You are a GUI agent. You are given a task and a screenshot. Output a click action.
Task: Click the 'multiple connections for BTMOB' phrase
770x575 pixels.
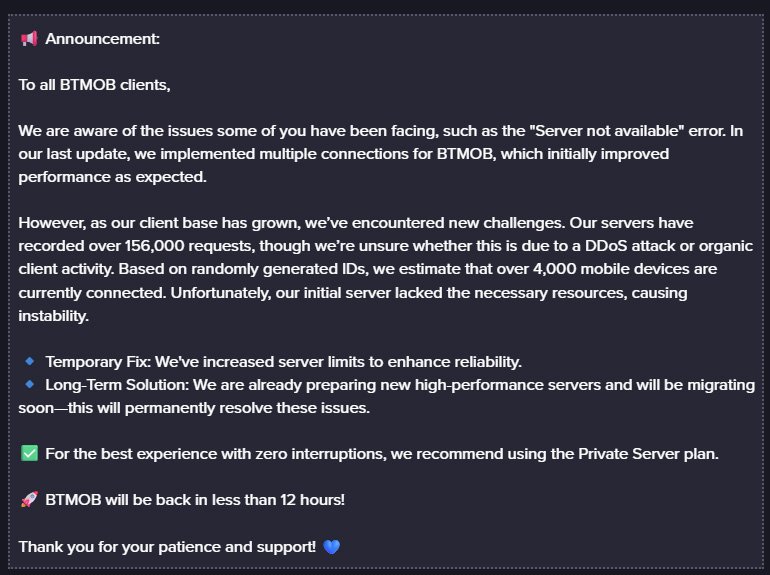coord(376,154)
